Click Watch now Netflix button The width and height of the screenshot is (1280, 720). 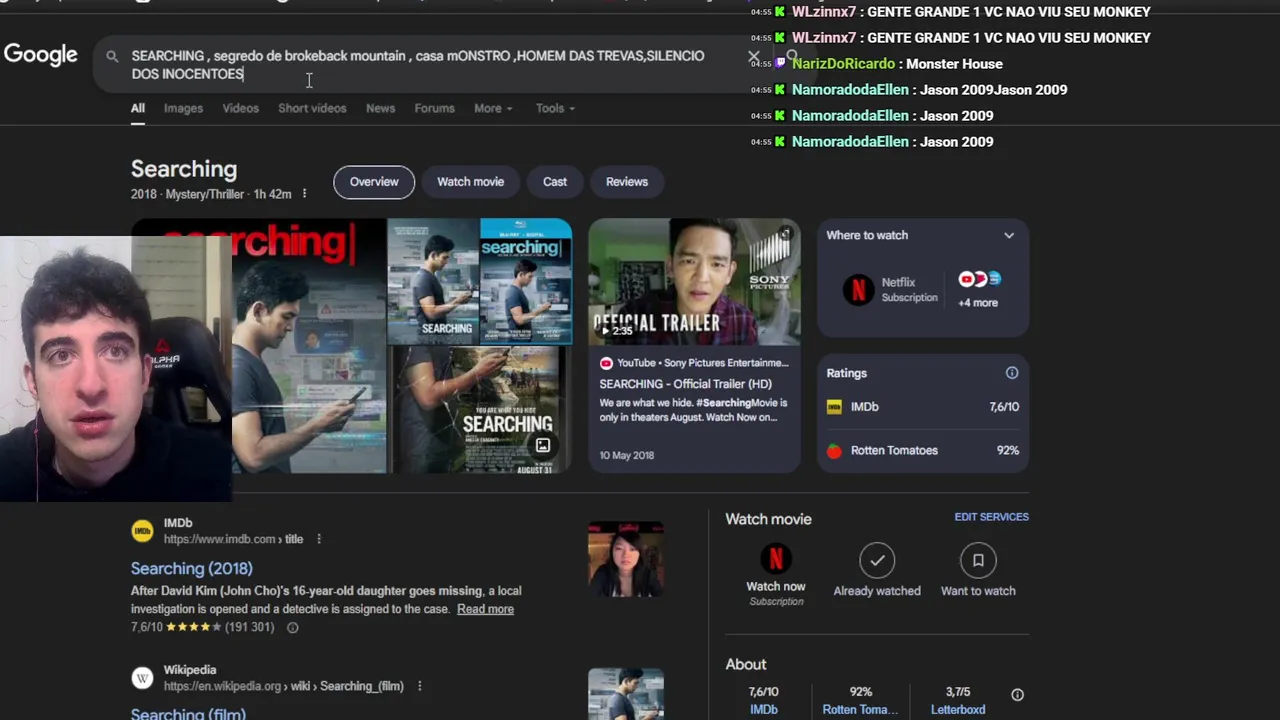(x=776, y=574)
